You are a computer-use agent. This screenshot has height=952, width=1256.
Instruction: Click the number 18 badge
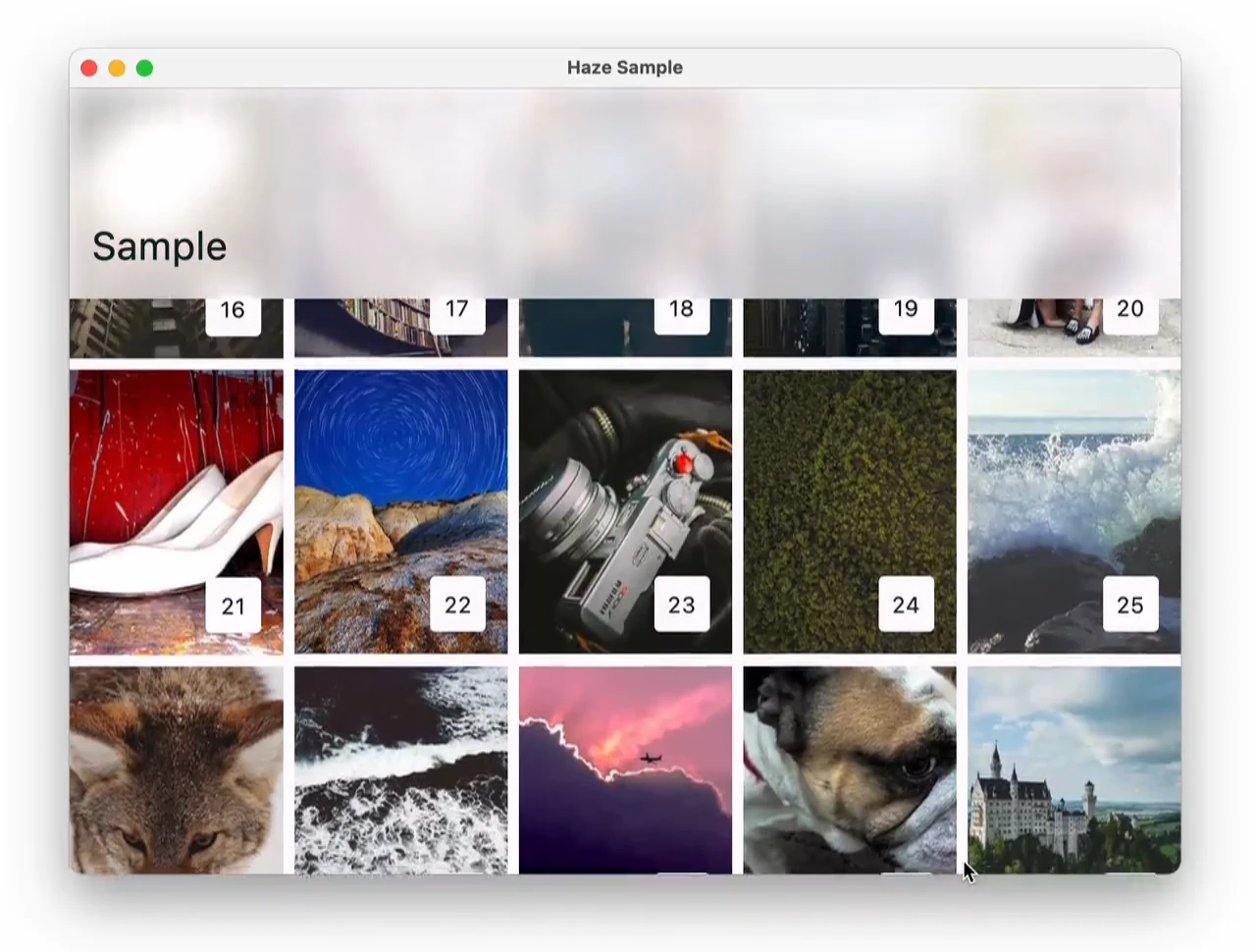pyautogui.click(x=682, y=311)
